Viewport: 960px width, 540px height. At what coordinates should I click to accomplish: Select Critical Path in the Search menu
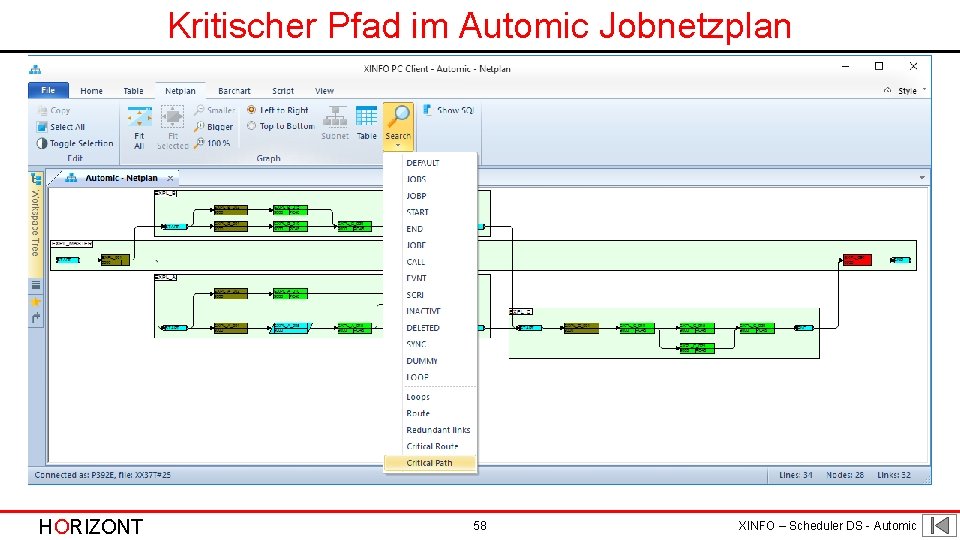(x=430, y=463)
